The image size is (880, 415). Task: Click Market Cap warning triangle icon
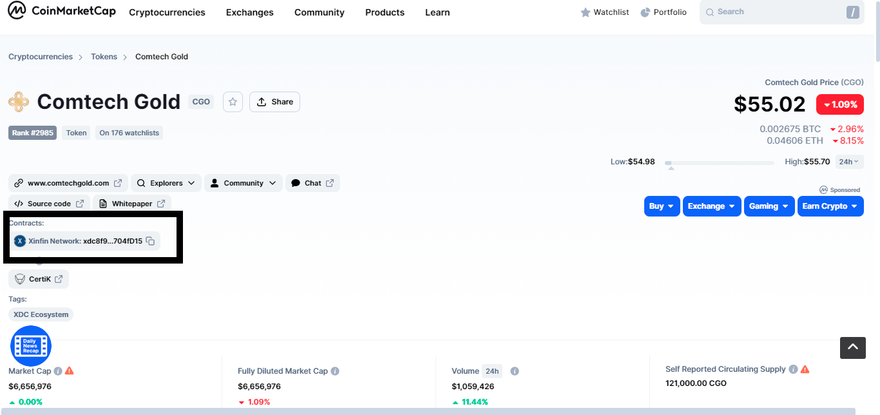click(69, 371)
